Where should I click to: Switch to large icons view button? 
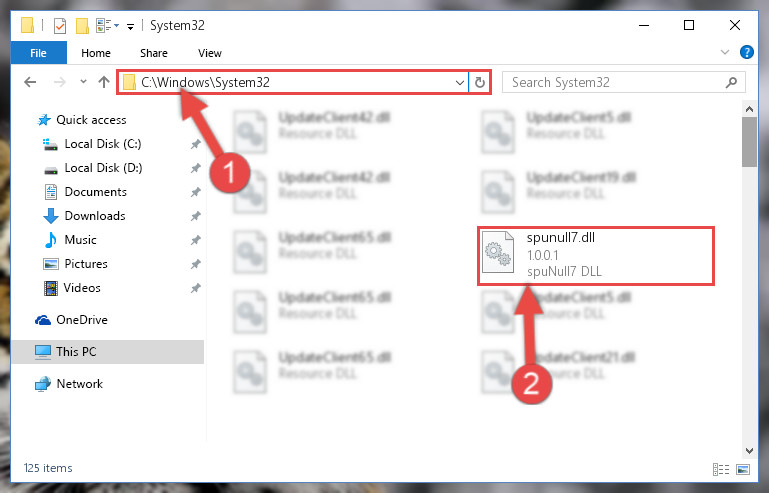(743, 469)
